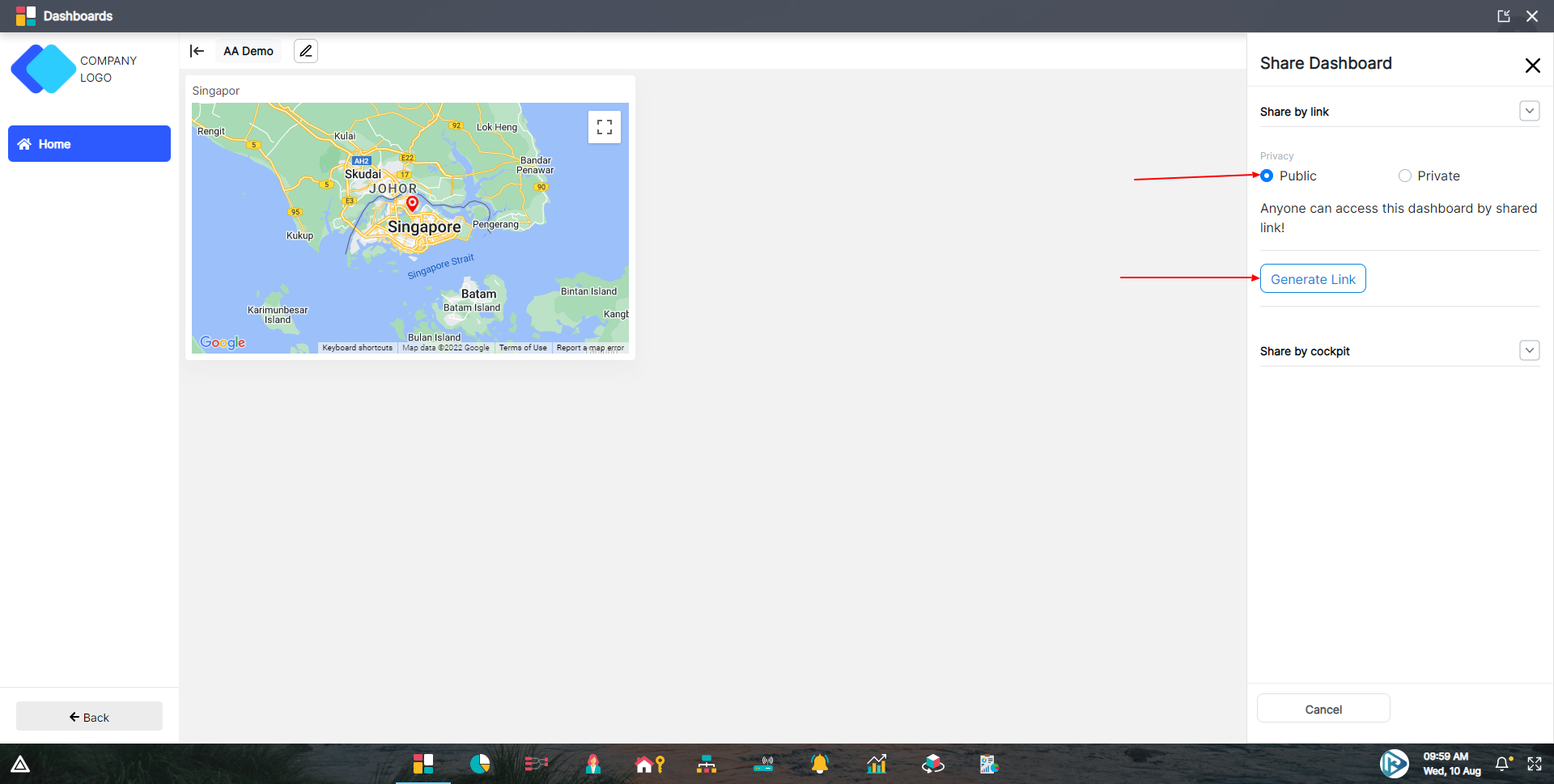Screen dimensions: 1554x784
Task: Open the router/network device icon in taskbar
Action: pos(765,764)
